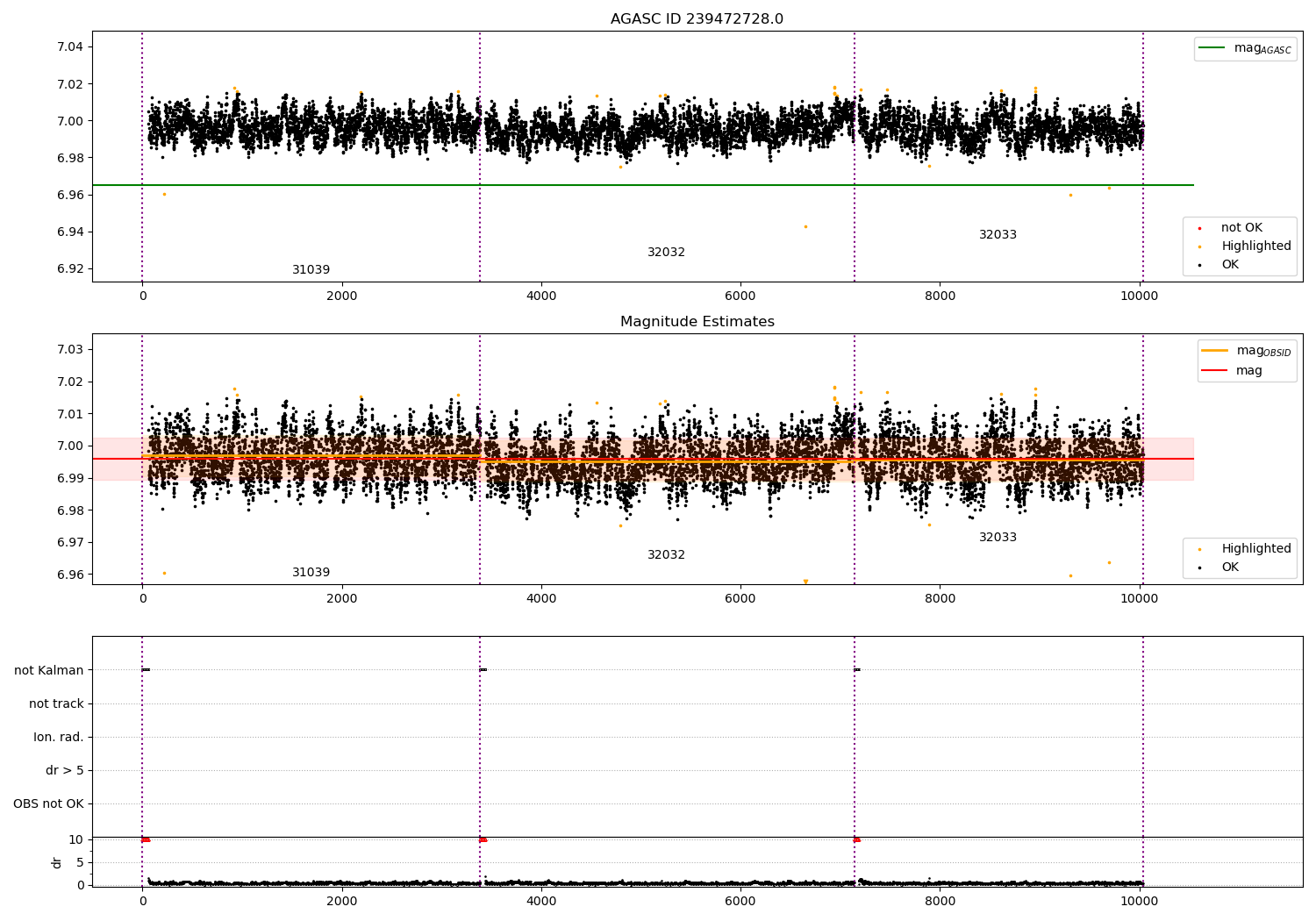This screenshot has height=921, width=1316.
Task: Click the 'AGASC ID 239472728.0' title
Action: [697, 19]
